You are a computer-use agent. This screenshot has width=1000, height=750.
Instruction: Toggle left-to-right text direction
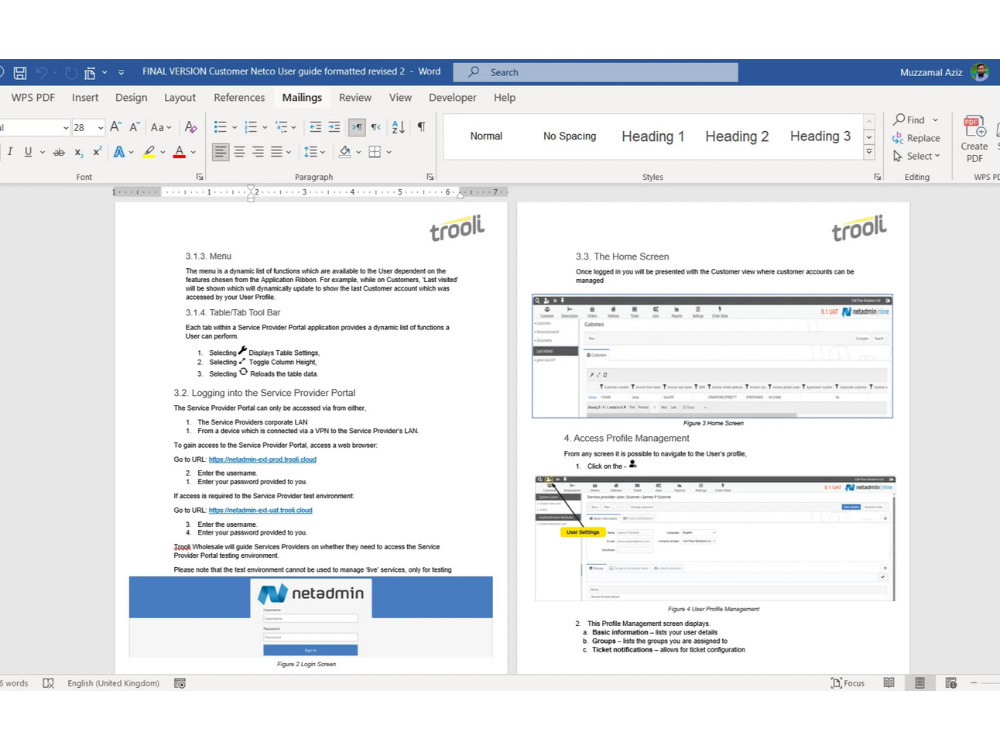click(x=357, y=127)
